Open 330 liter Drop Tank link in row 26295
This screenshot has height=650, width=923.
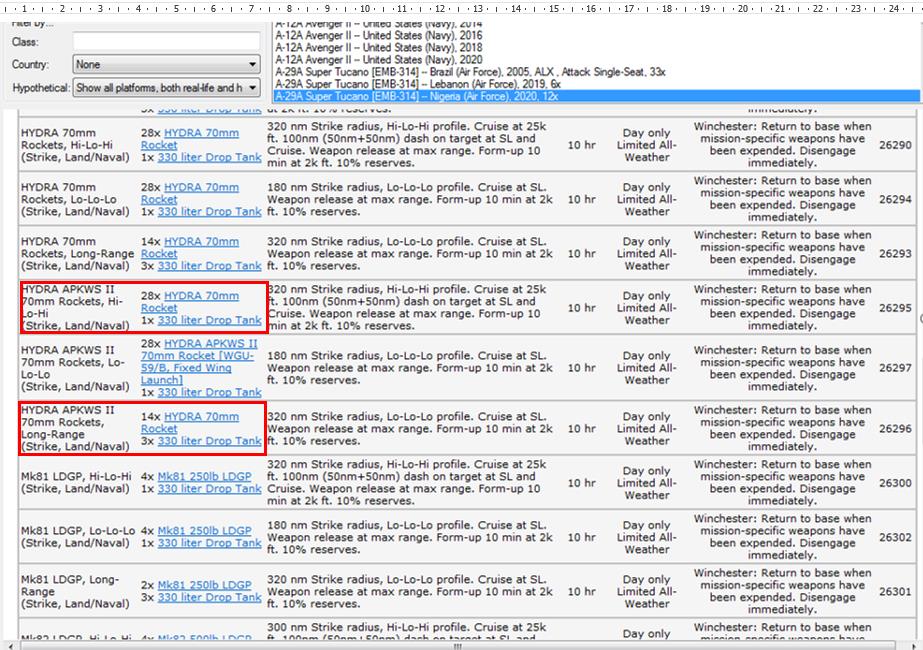[210, 320]
